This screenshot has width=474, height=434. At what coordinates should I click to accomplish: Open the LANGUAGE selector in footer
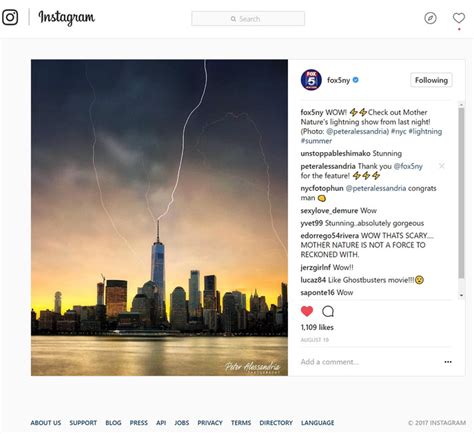coord(317,423)
